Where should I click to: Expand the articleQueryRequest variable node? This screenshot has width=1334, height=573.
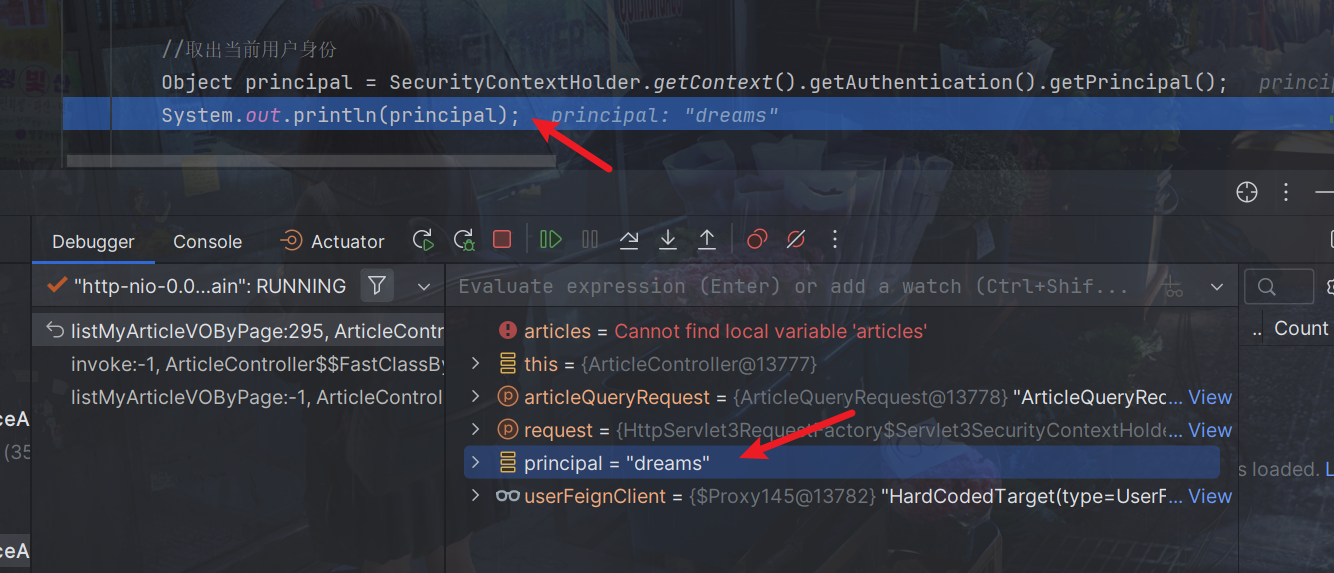(x=477, y=397)
